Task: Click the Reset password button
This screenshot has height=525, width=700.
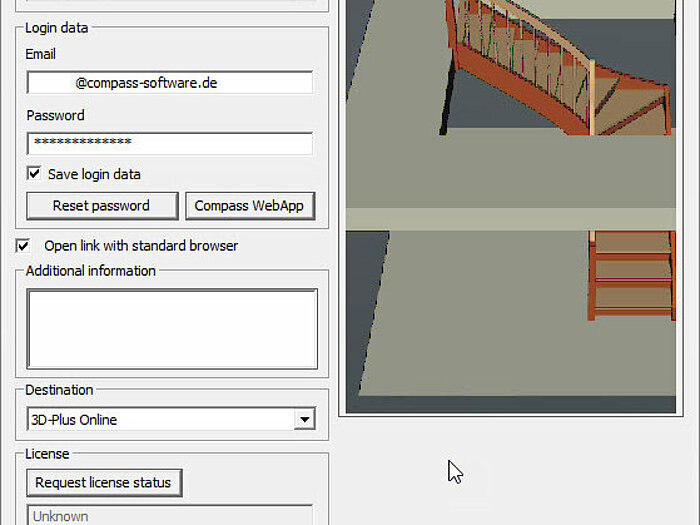Action: [102, 206]
